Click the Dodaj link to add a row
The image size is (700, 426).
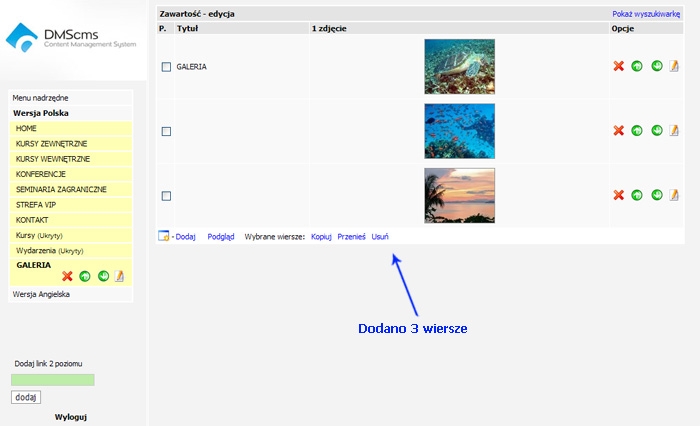pyautogui.click(x=185, y=237)
